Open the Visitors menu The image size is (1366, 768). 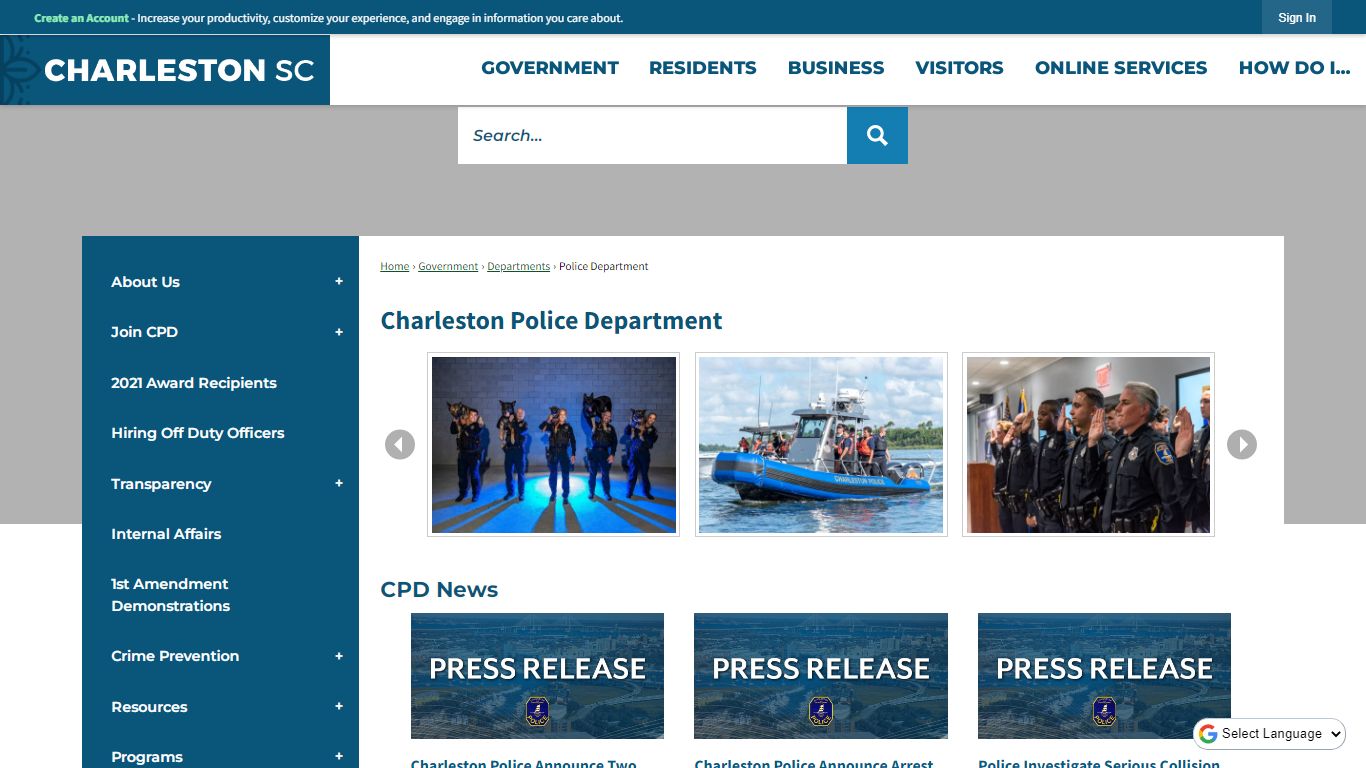pyautogui.click(x=960, y=68)
